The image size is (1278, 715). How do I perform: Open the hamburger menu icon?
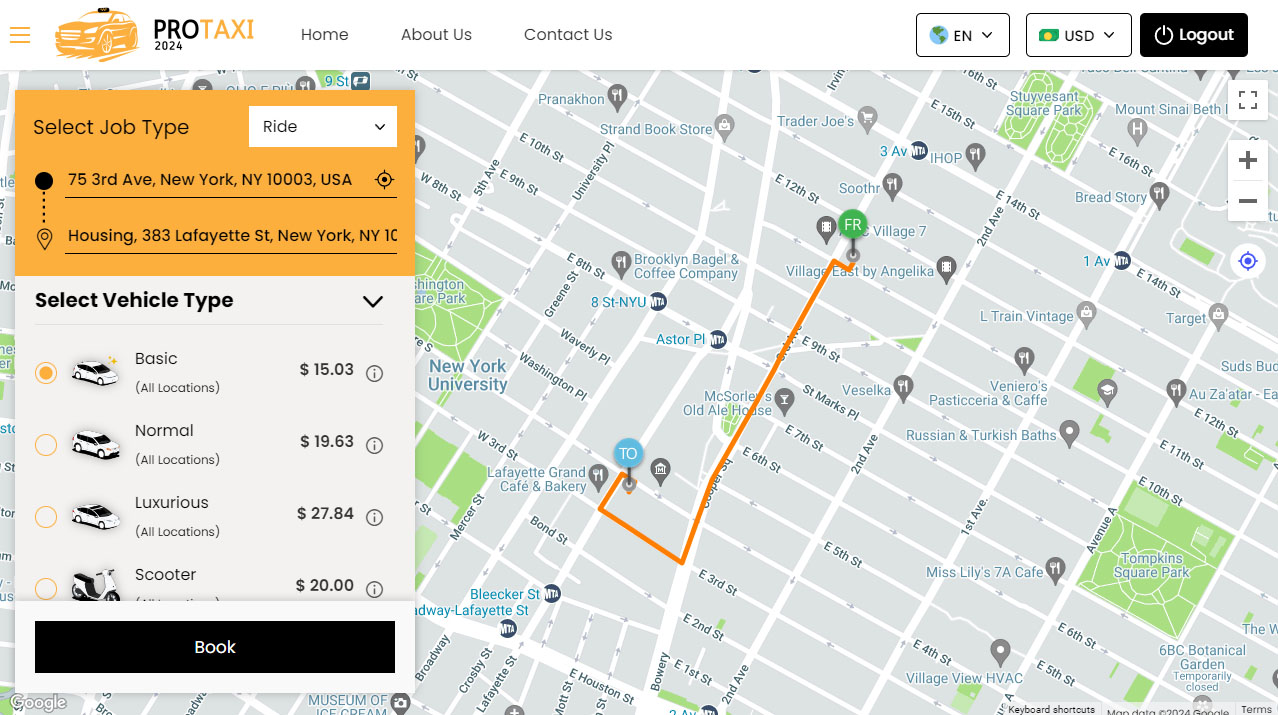[x=20, y=35]
